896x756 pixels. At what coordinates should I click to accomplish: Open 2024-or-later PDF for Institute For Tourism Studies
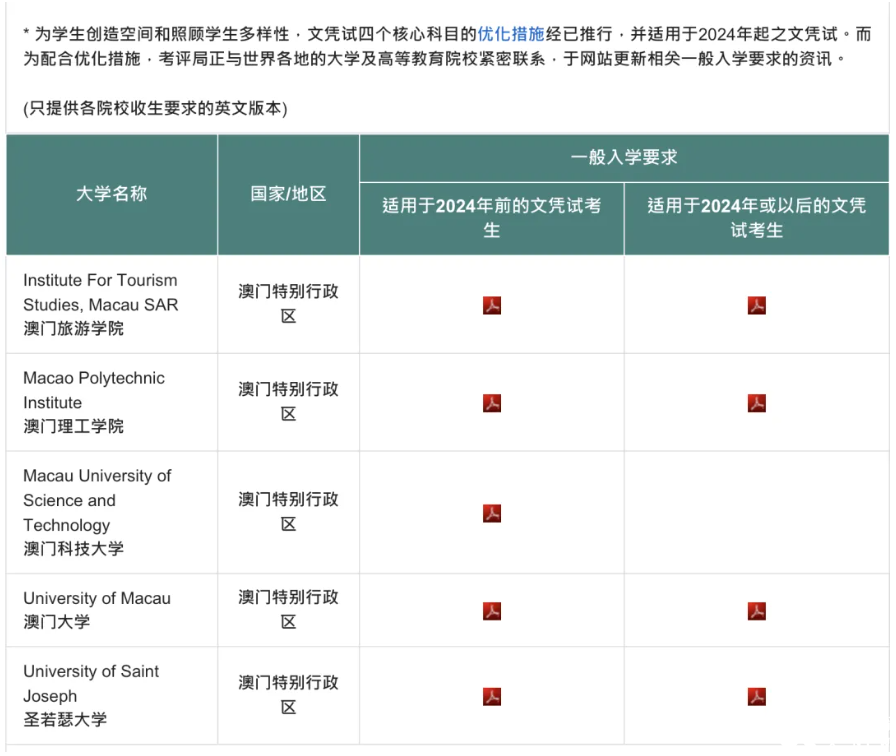pos(757,305)
